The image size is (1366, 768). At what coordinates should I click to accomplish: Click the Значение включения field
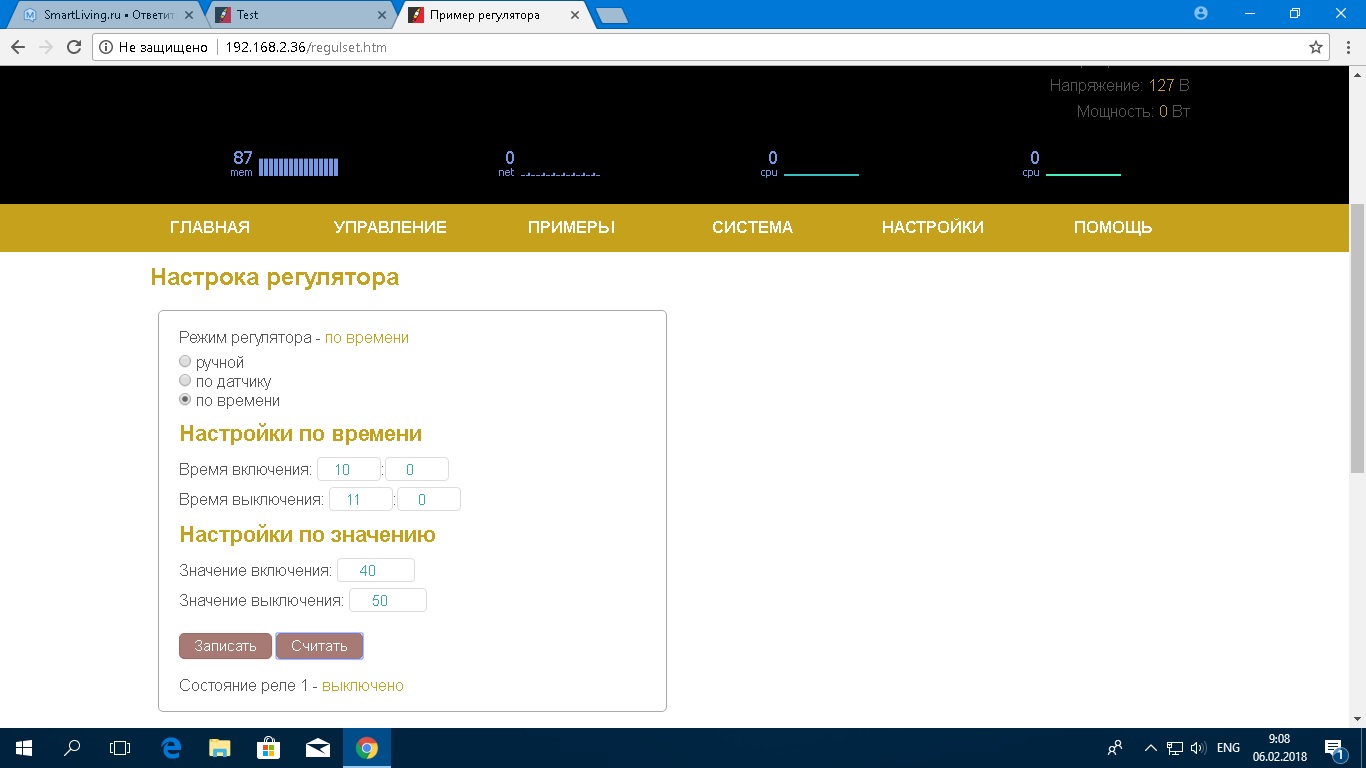[376, 570]
